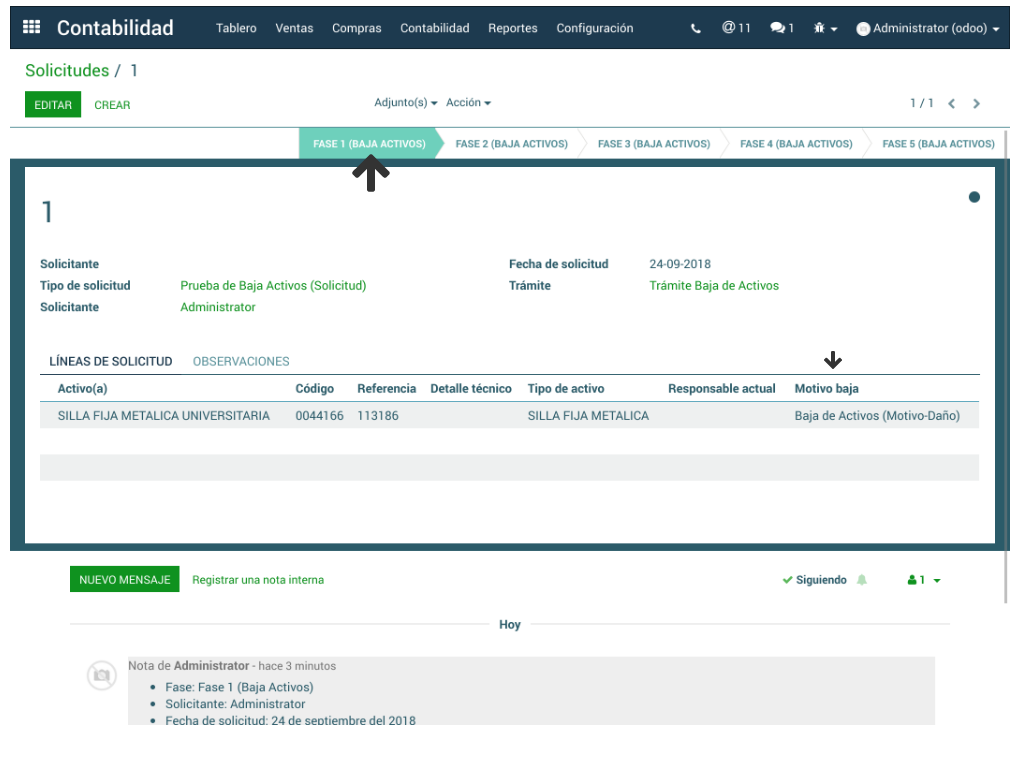1023x767 pixels.
Task: Open the Administrator (odoo) user menu
Action: pyautogui.click(x=927, y=29)
